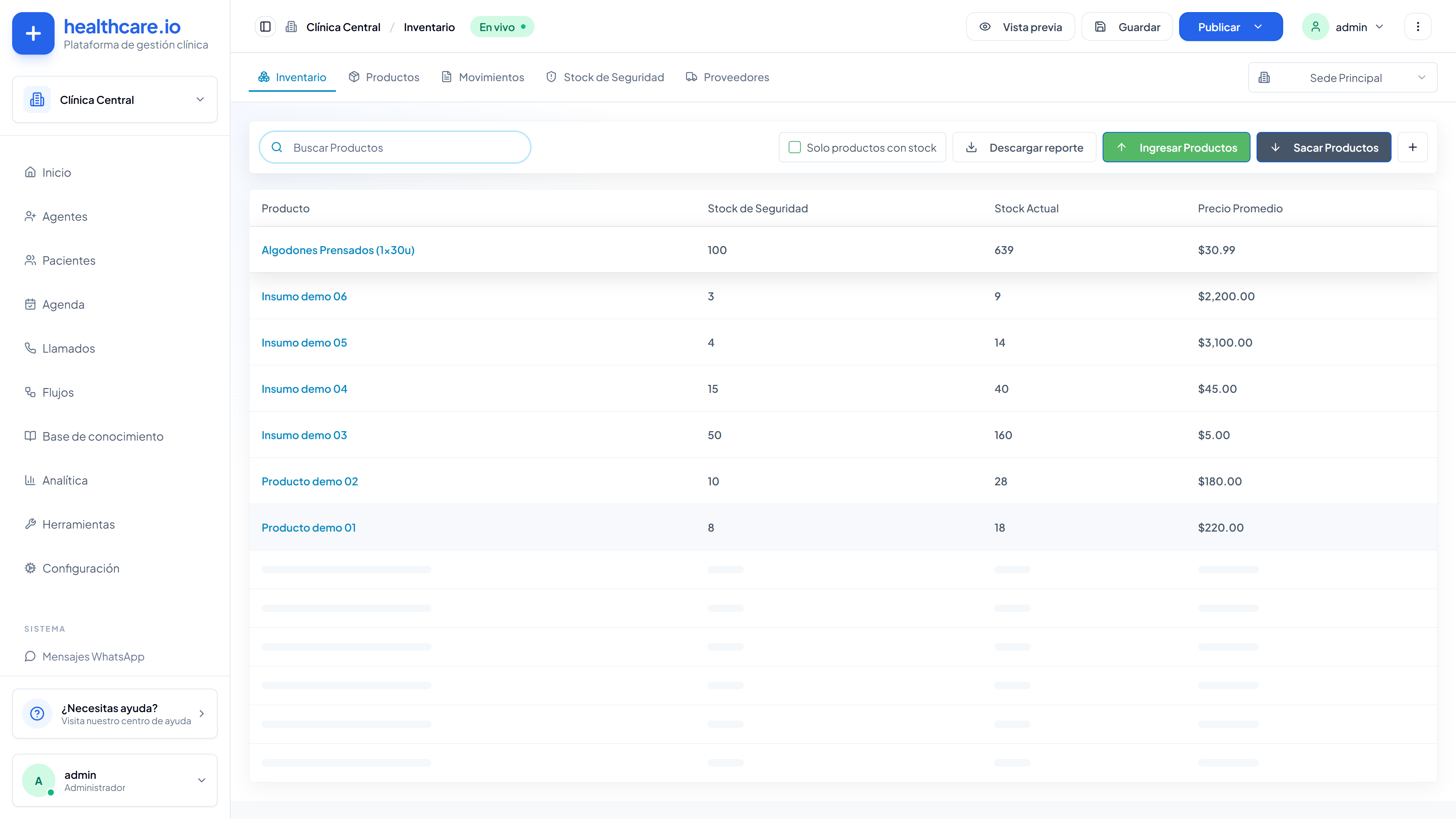1456x819 pixels.
Task: Click the healthcare.io plus logo icon
Action: point(33,33)
